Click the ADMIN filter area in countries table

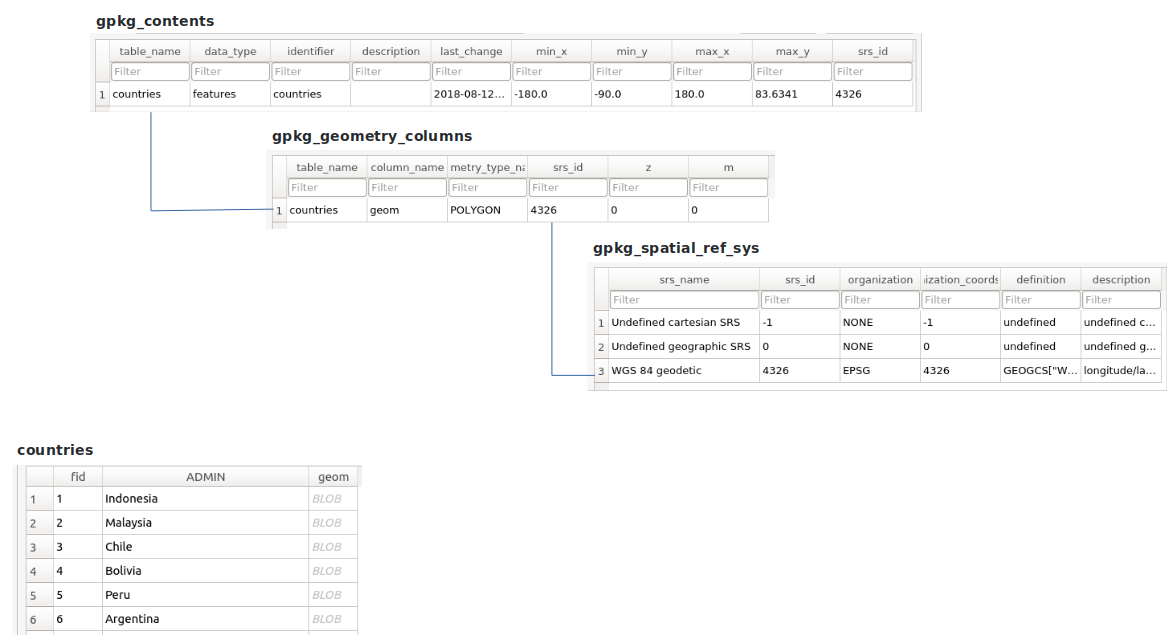tap(205, 477)
